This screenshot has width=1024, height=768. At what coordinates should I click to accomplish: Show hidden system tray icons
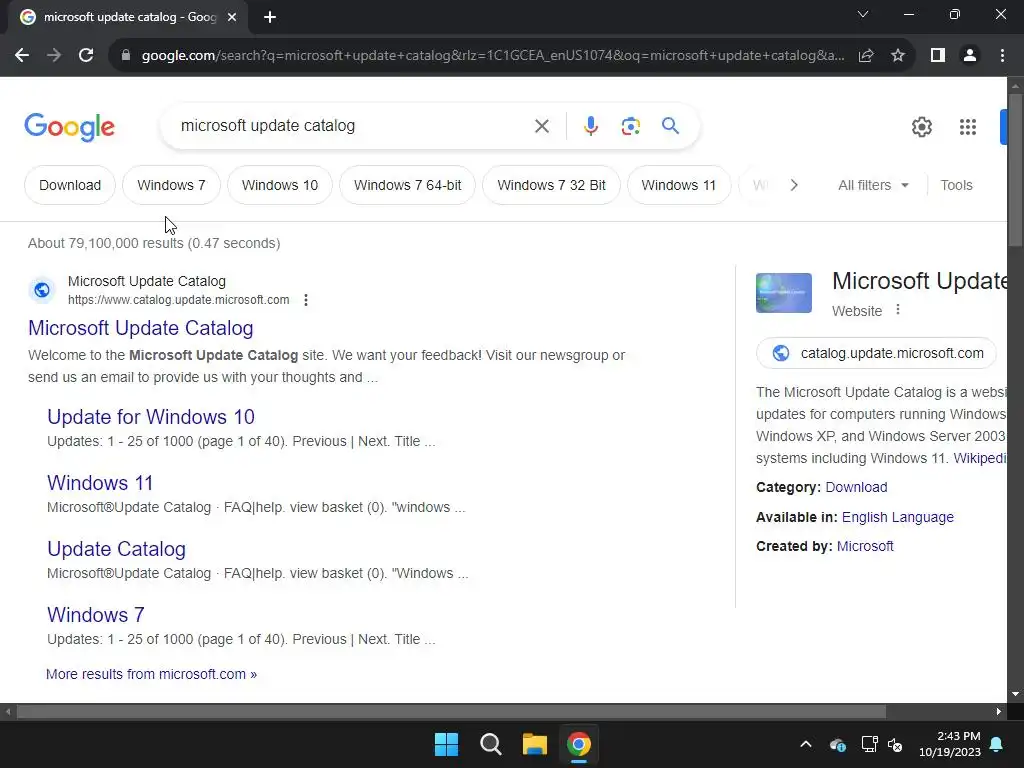pos(806,744)
